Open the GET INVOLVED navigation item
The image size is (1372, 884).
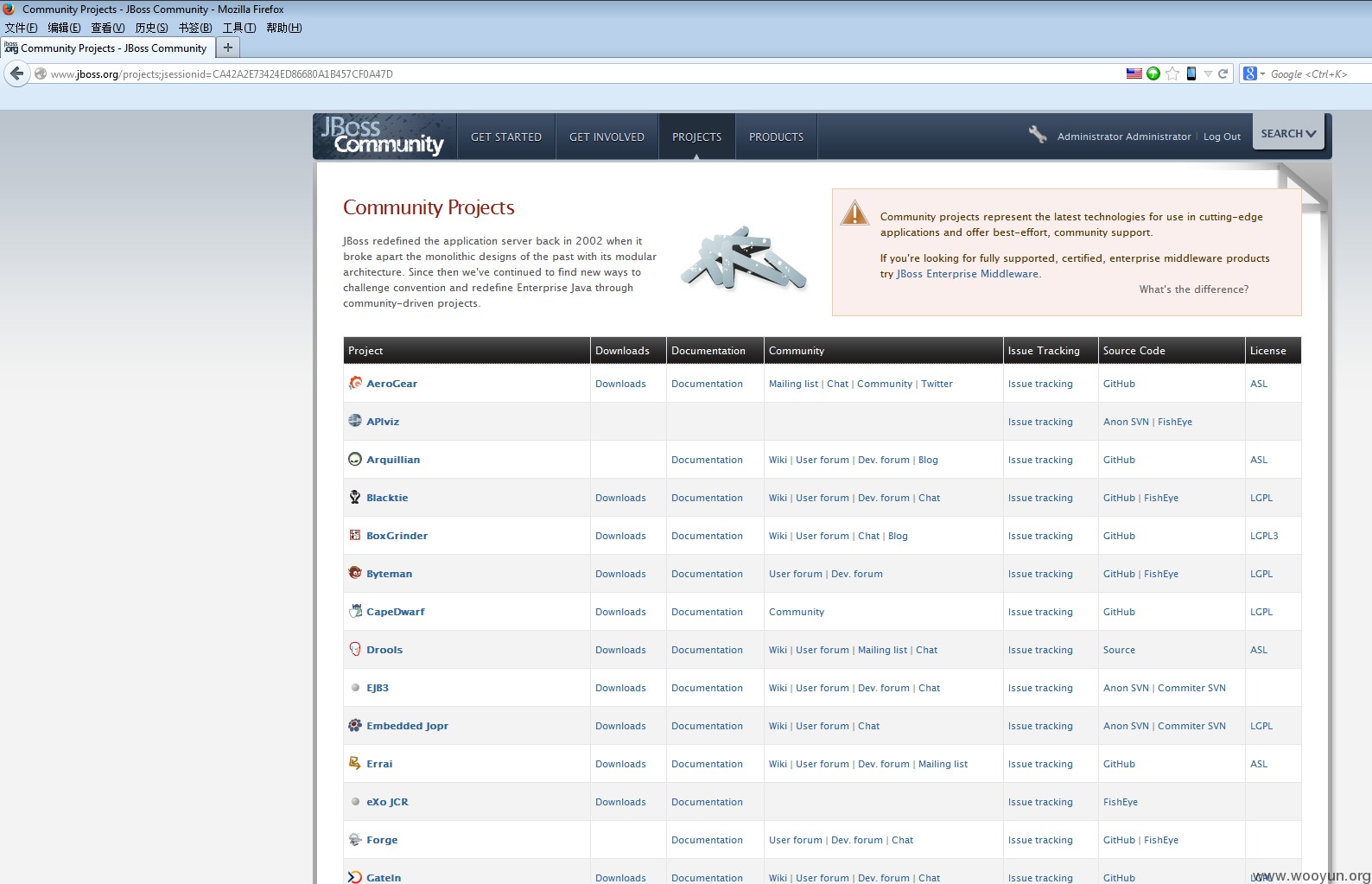pyautogui.click(x=607, y=137)
